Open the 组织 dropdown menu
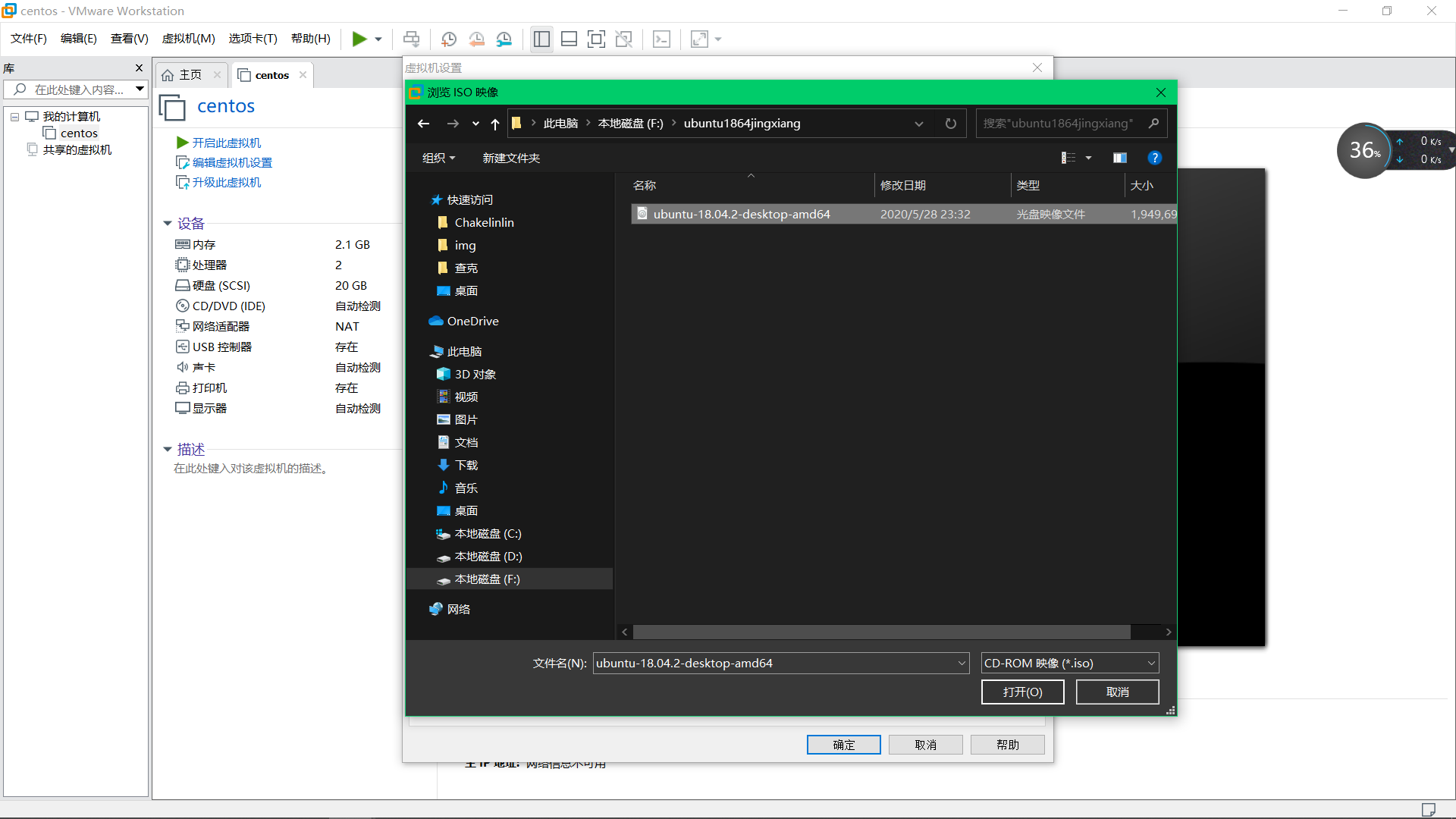The height and width of the screenshot is (819, 1456). (x=438, y=158)
